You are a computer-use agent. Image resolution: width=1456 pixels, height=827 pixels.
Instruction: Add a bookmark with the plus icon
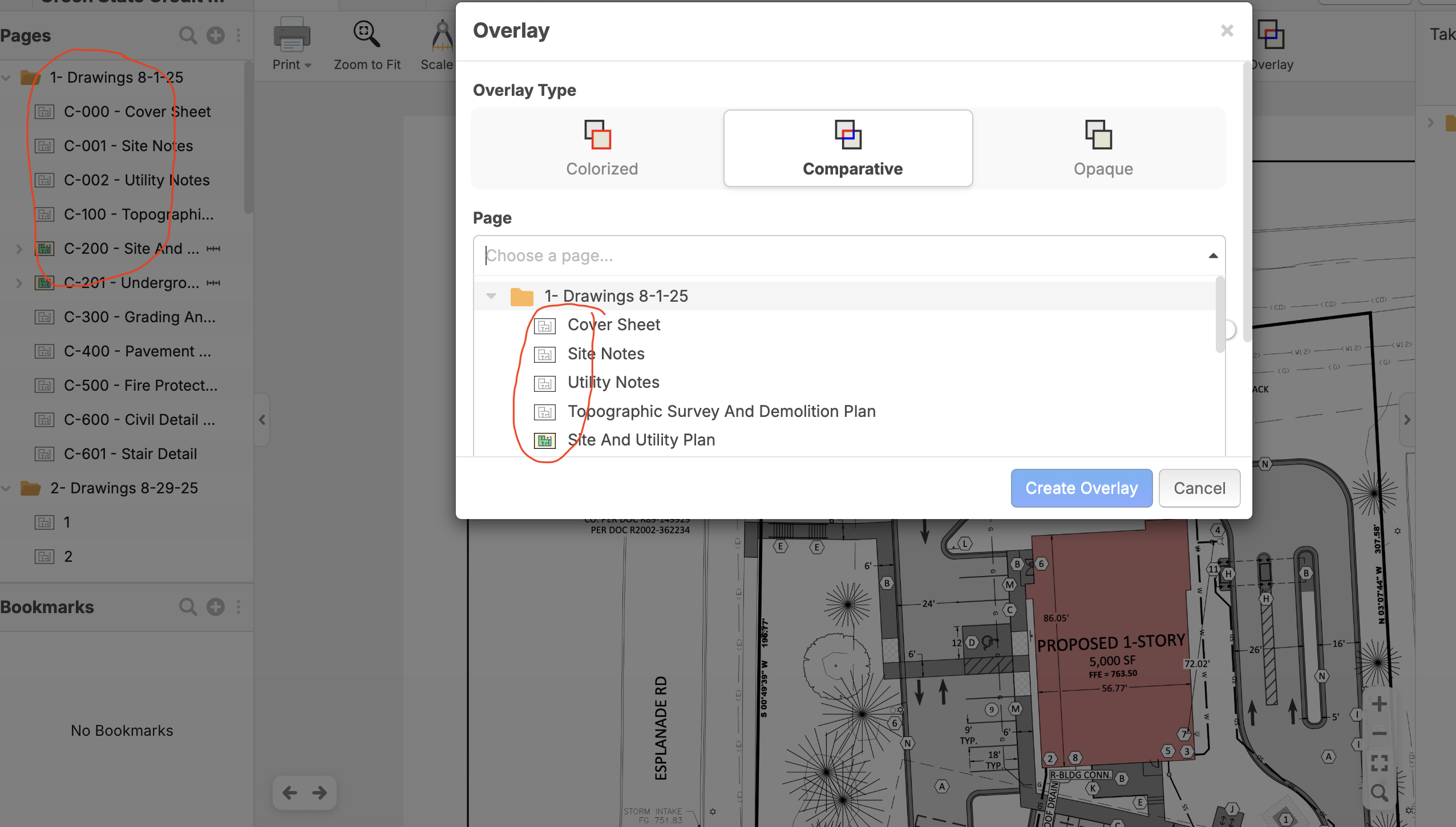[x=215, y=607]
